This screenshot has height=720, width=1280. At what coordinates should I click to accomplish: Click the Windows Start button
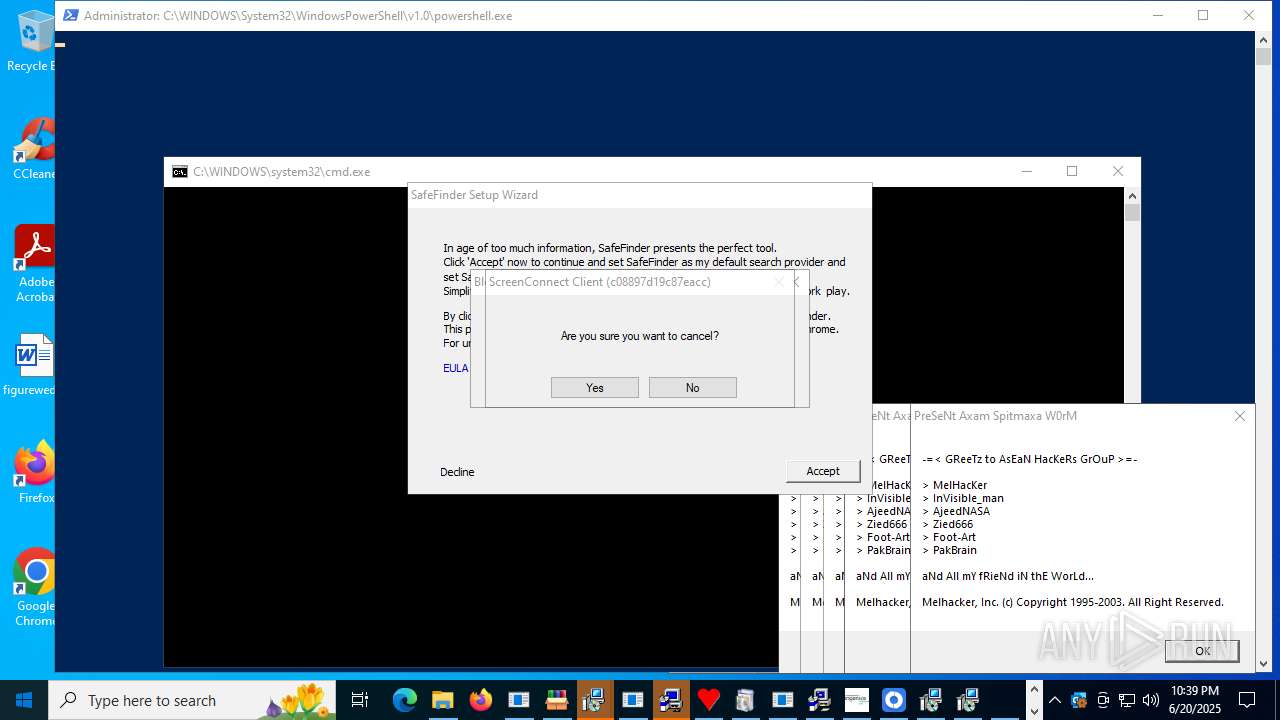pos(24,700)
